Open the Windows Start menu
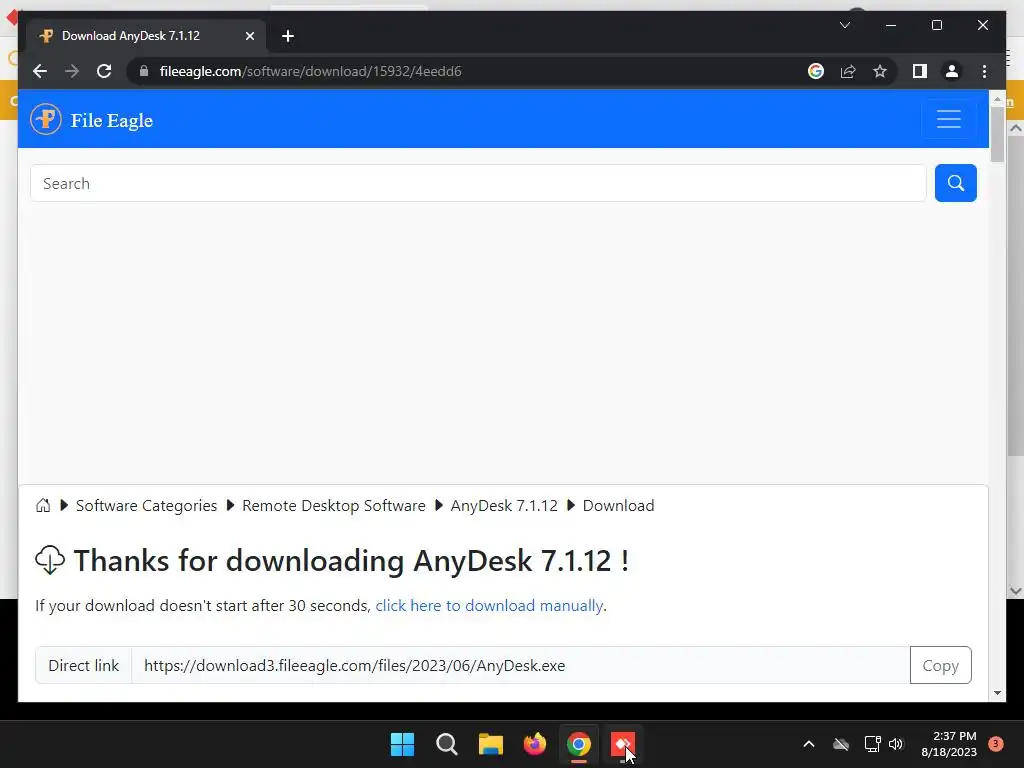 pyautogui.click(x=402, y=744)
